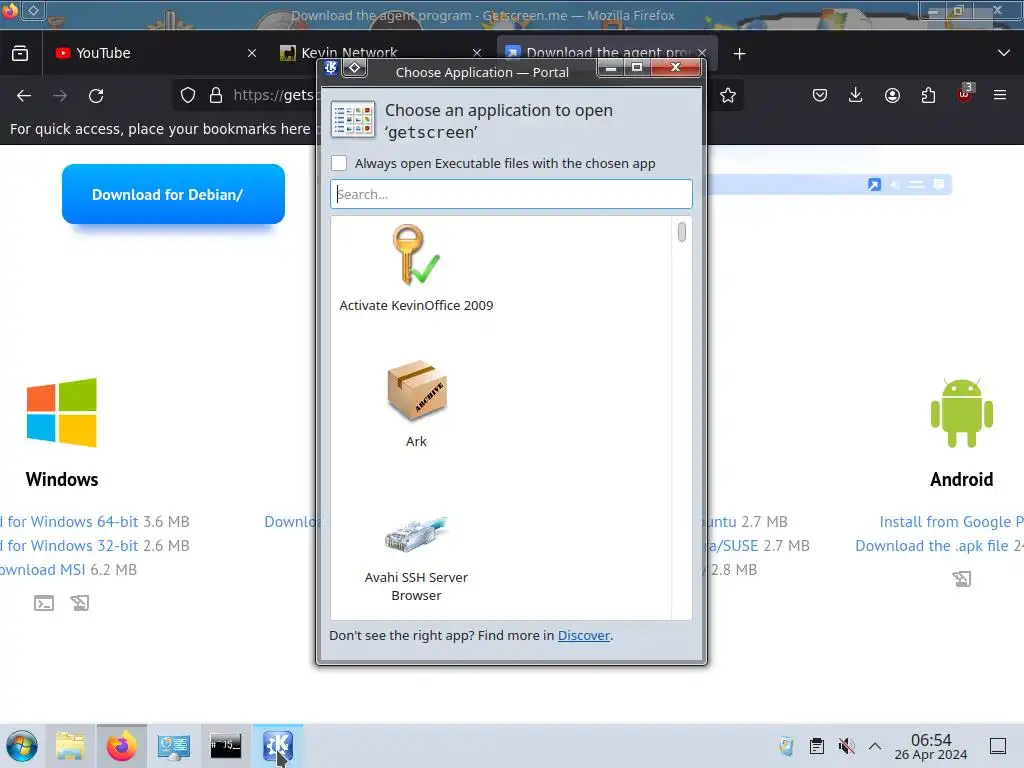Close the Choose Application dialog
Viewport: 1024px width, 768px height.
(675, 67)
